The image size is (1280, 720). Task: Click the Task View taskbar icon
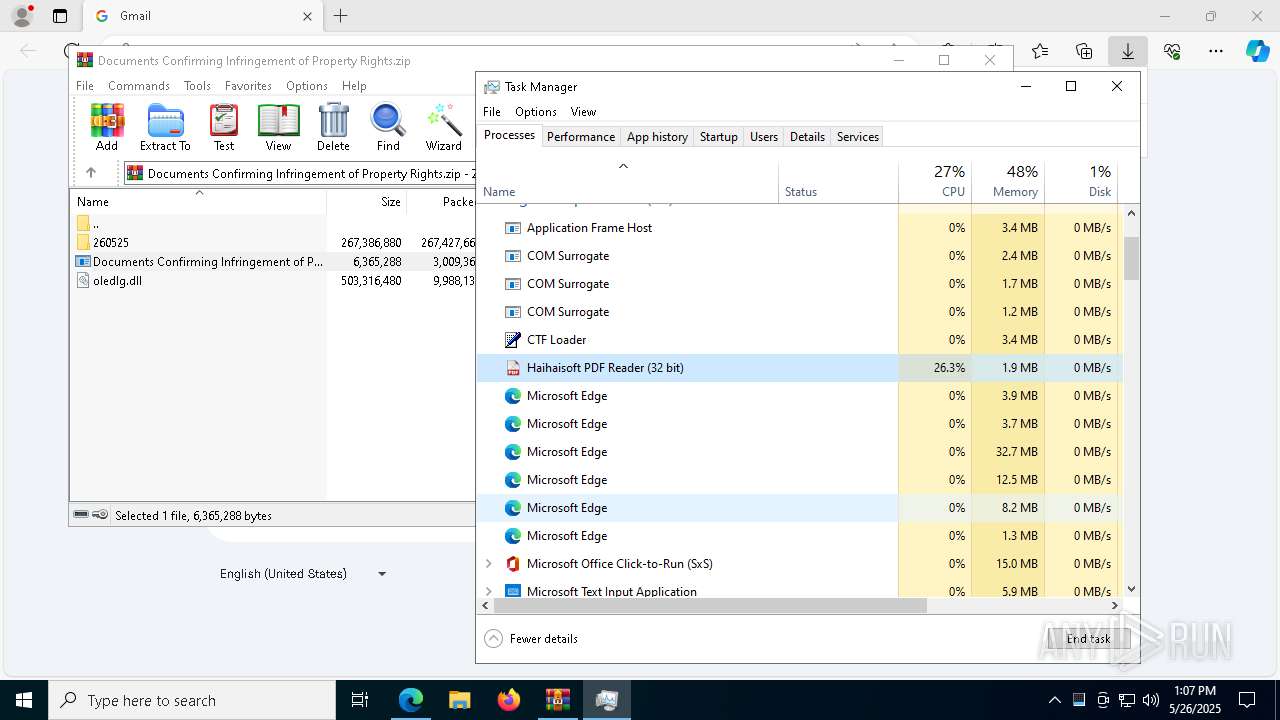coord(360,700)
